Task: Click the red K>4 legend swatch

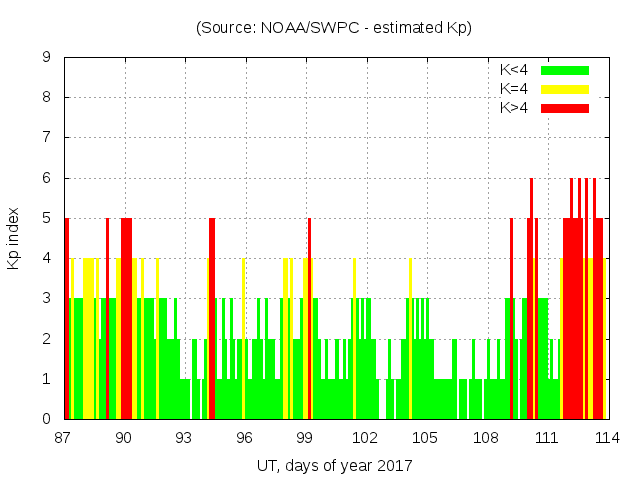Action: pyautogui.click(x=565, y=107)
